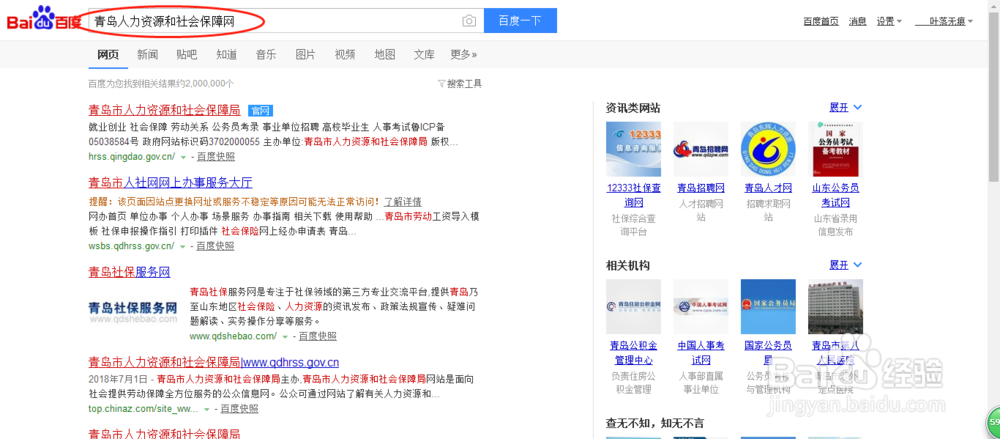Image resolution: width=1000 pixels, height=439 pixels.
Task: Switch to the 音乐 tab
Action: [266, 55]
